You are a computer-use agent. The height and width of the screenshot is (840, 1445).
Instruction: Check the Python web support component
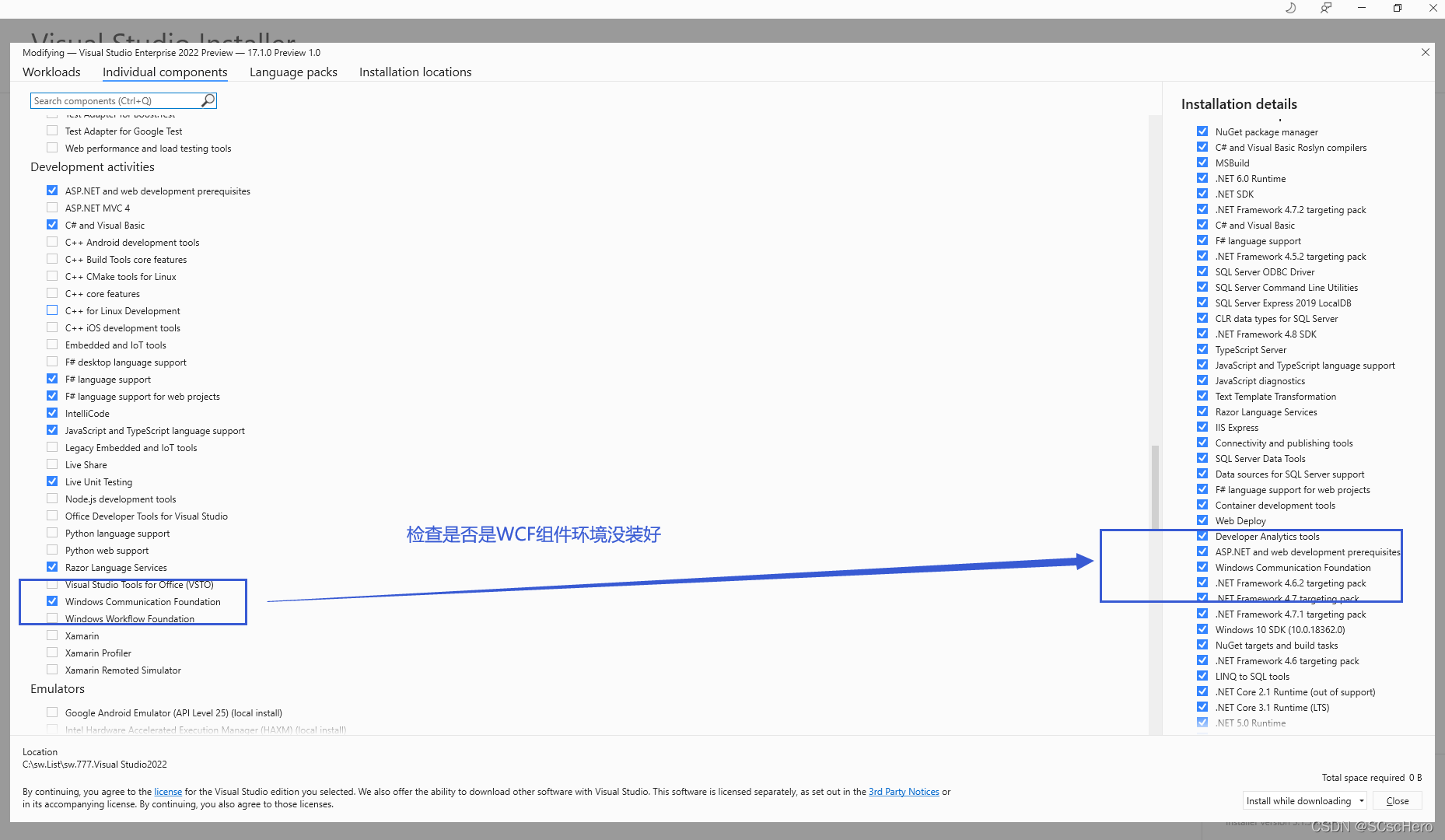coord(52,550)
